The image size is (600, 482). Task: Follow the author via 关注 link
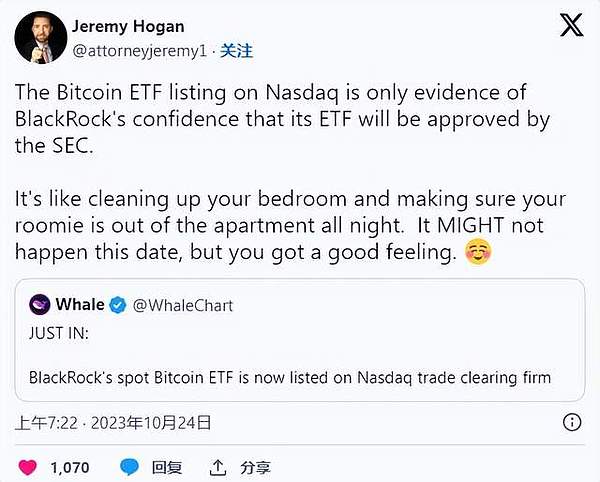click(x=236, y=48)
